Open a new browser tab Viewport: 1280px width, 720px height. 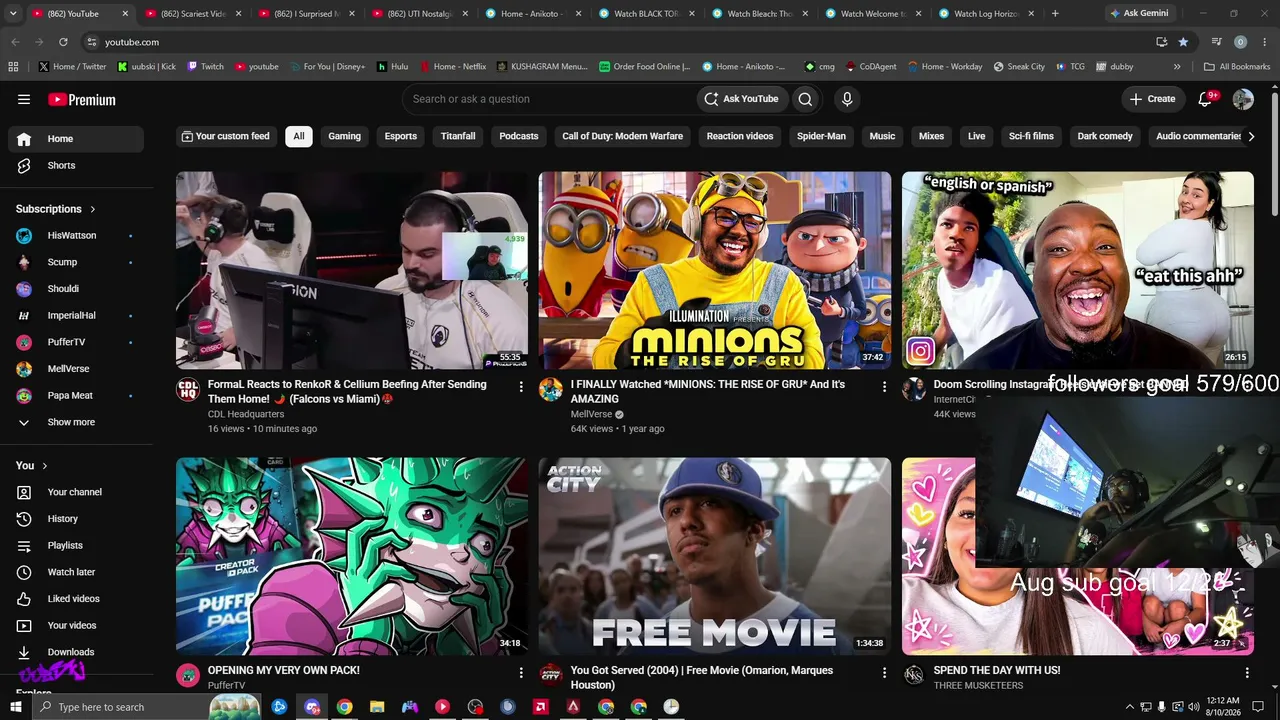[x=1055, y=14]
